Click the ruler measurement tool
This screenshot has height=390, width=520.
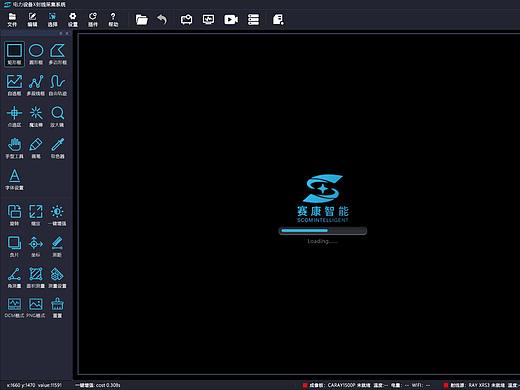(57, 246)
